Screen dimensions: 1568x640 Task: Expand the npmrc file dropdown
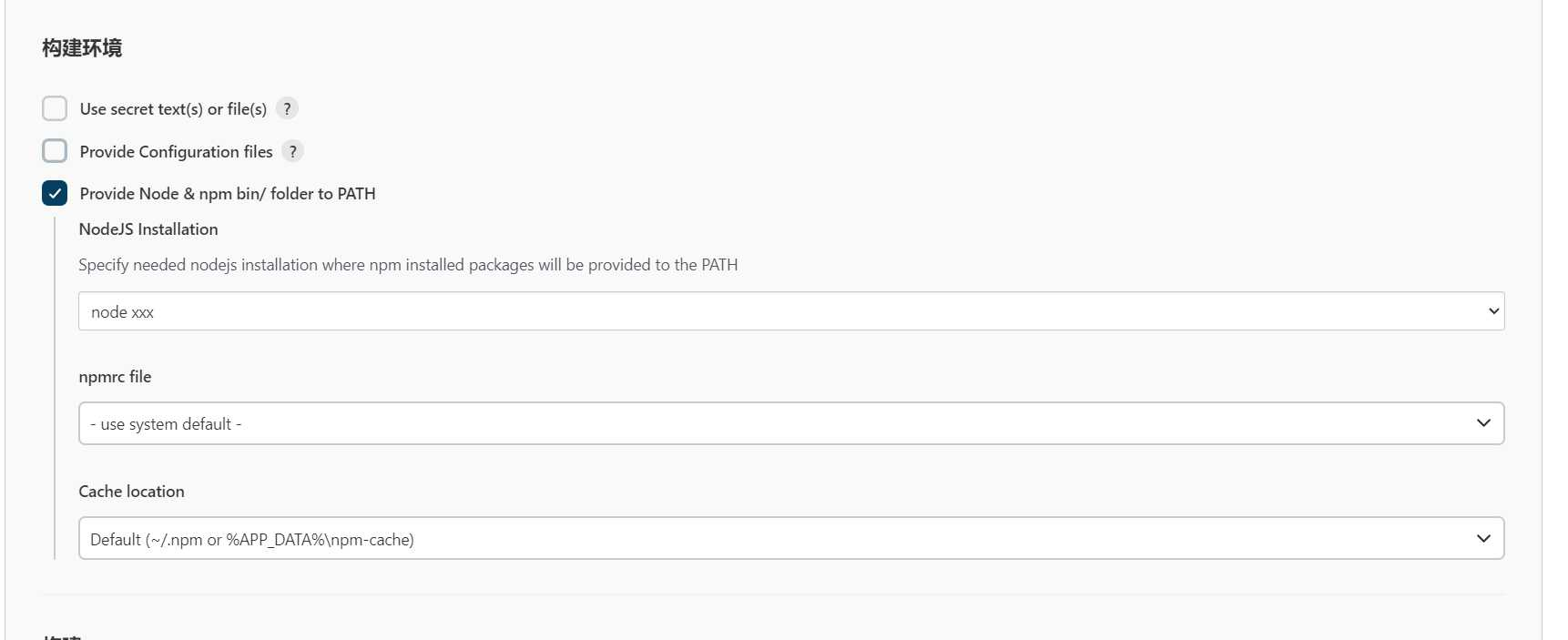click(x=791, y=423)
